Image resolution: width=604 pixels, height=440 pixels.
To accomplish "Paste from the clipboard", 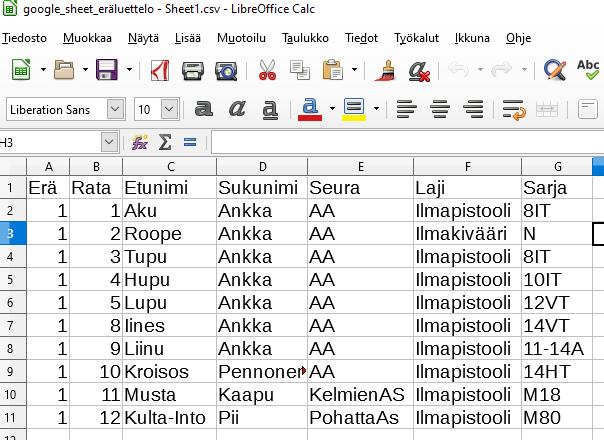I will click(x=333, y=70).
